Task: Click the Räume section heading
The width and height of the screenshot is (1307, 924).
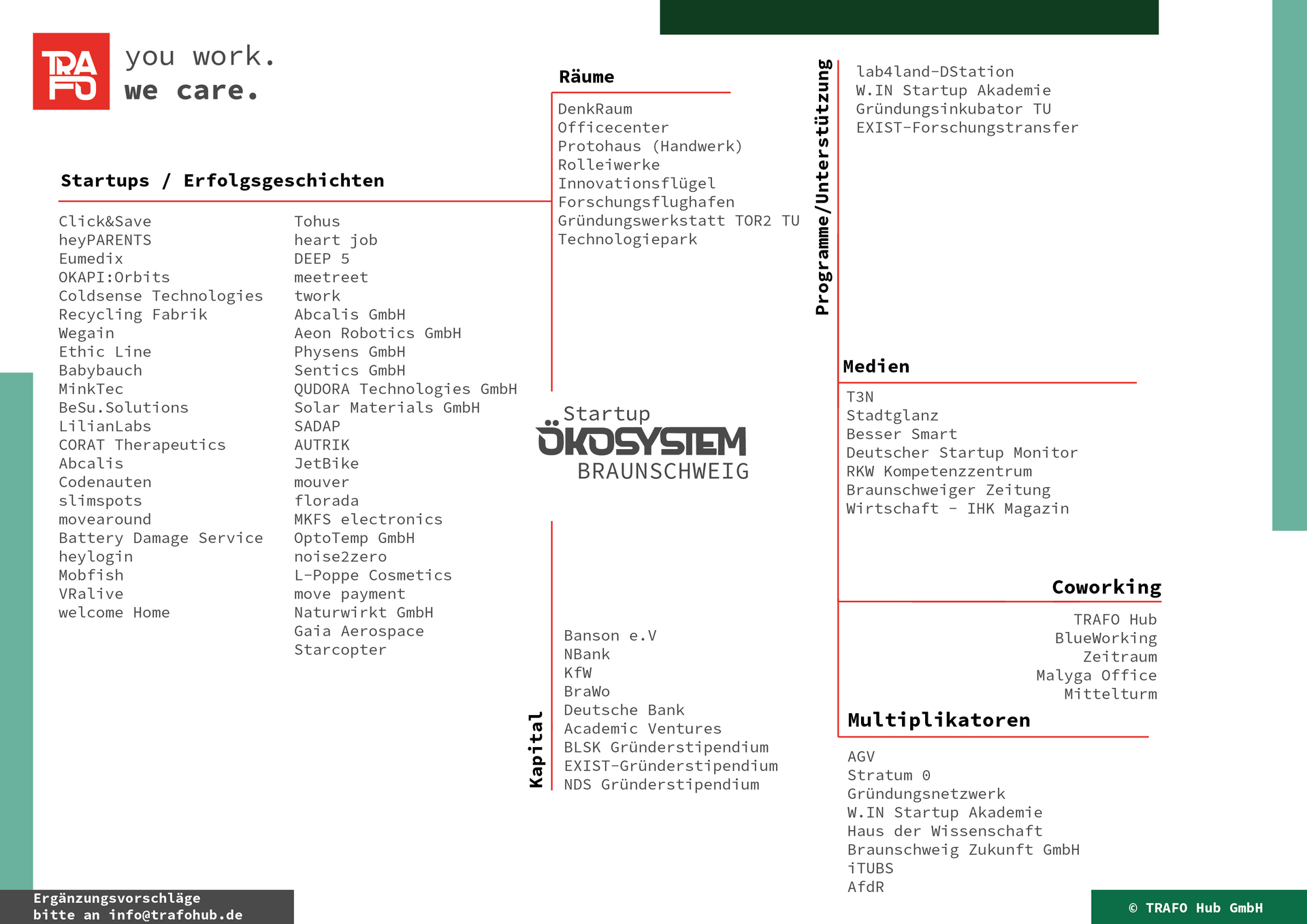Action: [586, 77]
